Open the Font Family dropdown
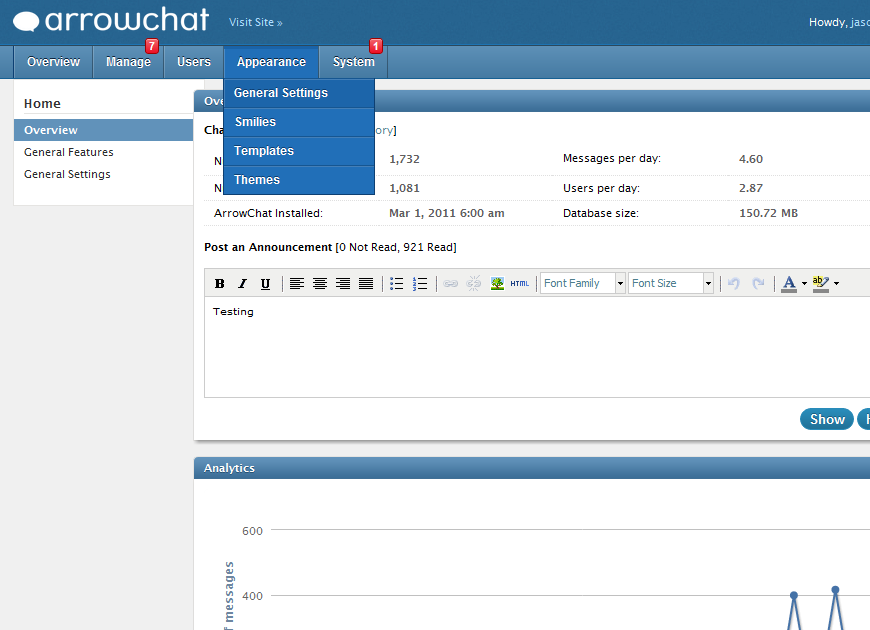870x630 pixels. pyautogui.click(x=583, y=284)
